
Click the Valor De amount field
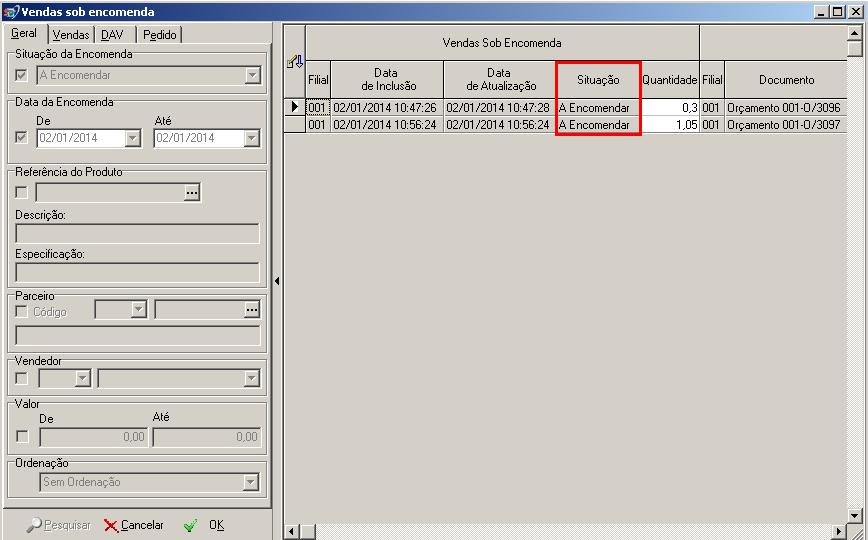(93, 437)
